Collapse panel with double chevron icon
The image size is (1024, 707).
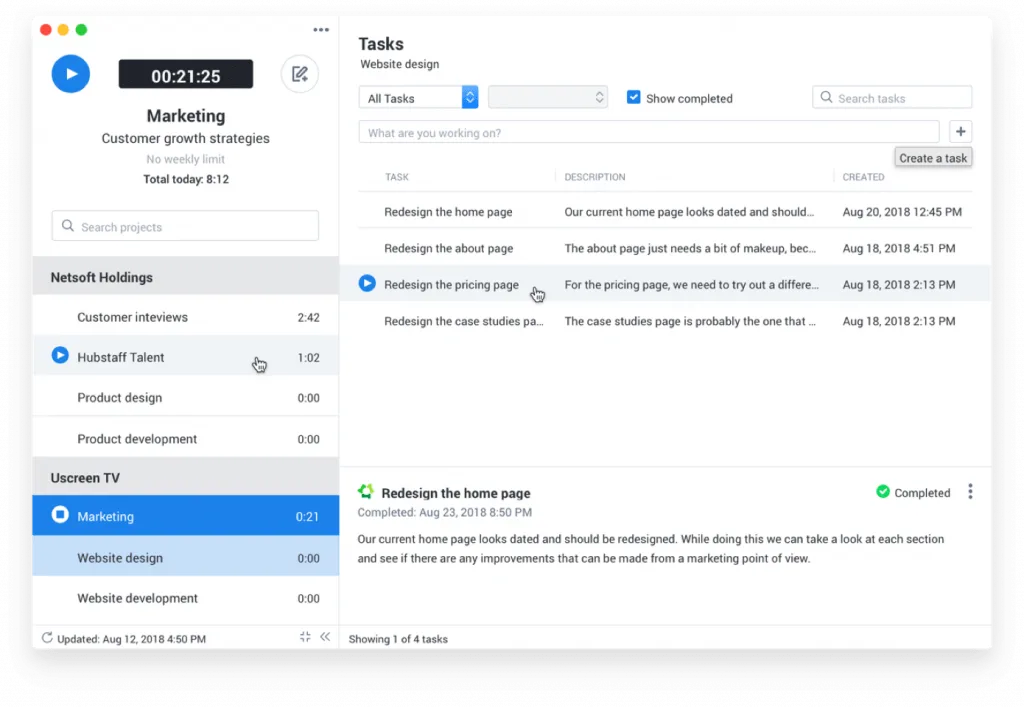click(325, 636)
